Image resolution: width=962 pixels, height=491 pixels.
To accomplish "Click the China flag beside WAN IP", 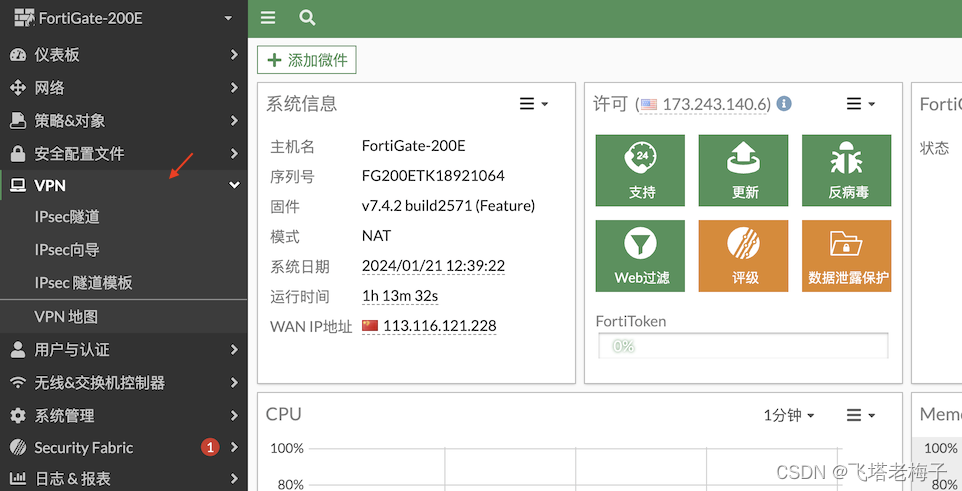I will point(370,326).
